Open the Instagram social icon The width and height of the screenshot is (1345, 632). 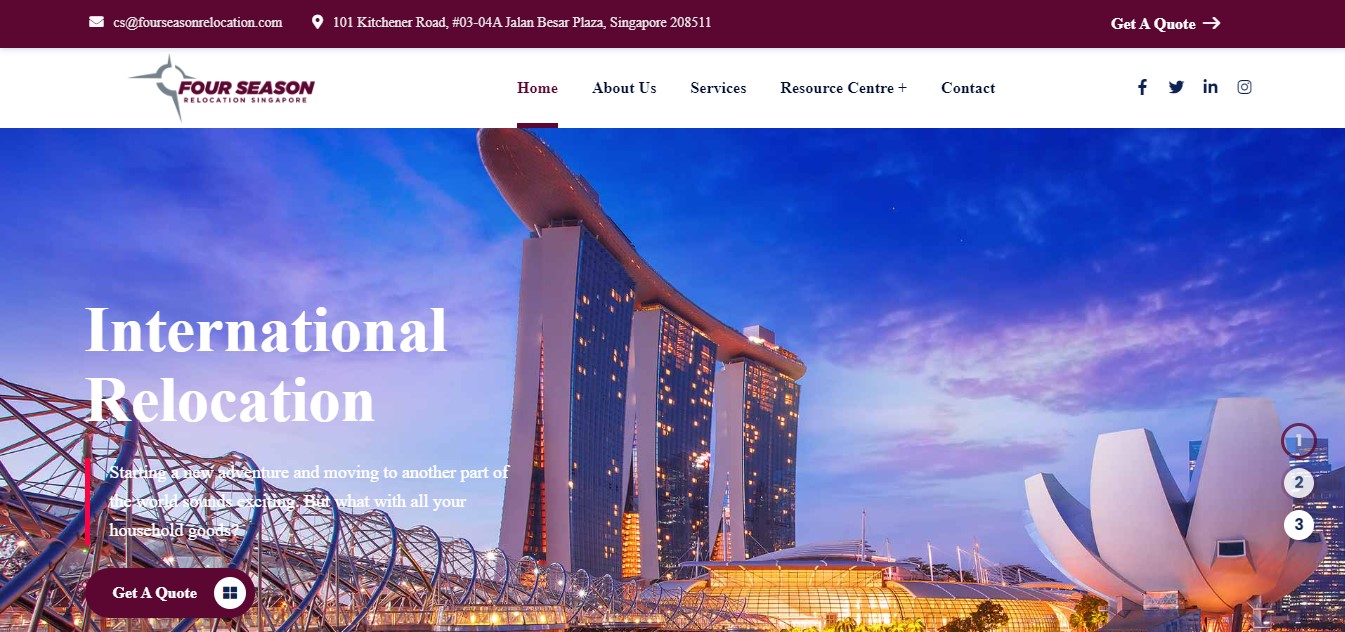point(1244,87)
